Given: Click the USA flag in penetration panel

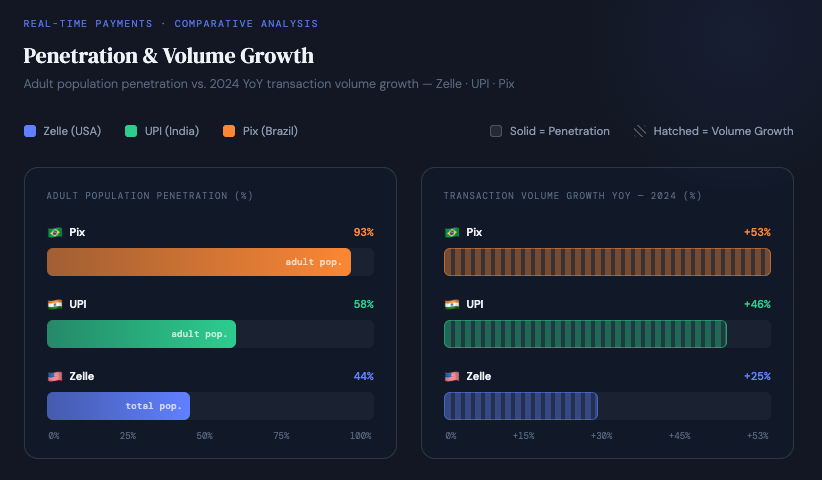Looking at the screenshot, I should click(x=55, y=376).
